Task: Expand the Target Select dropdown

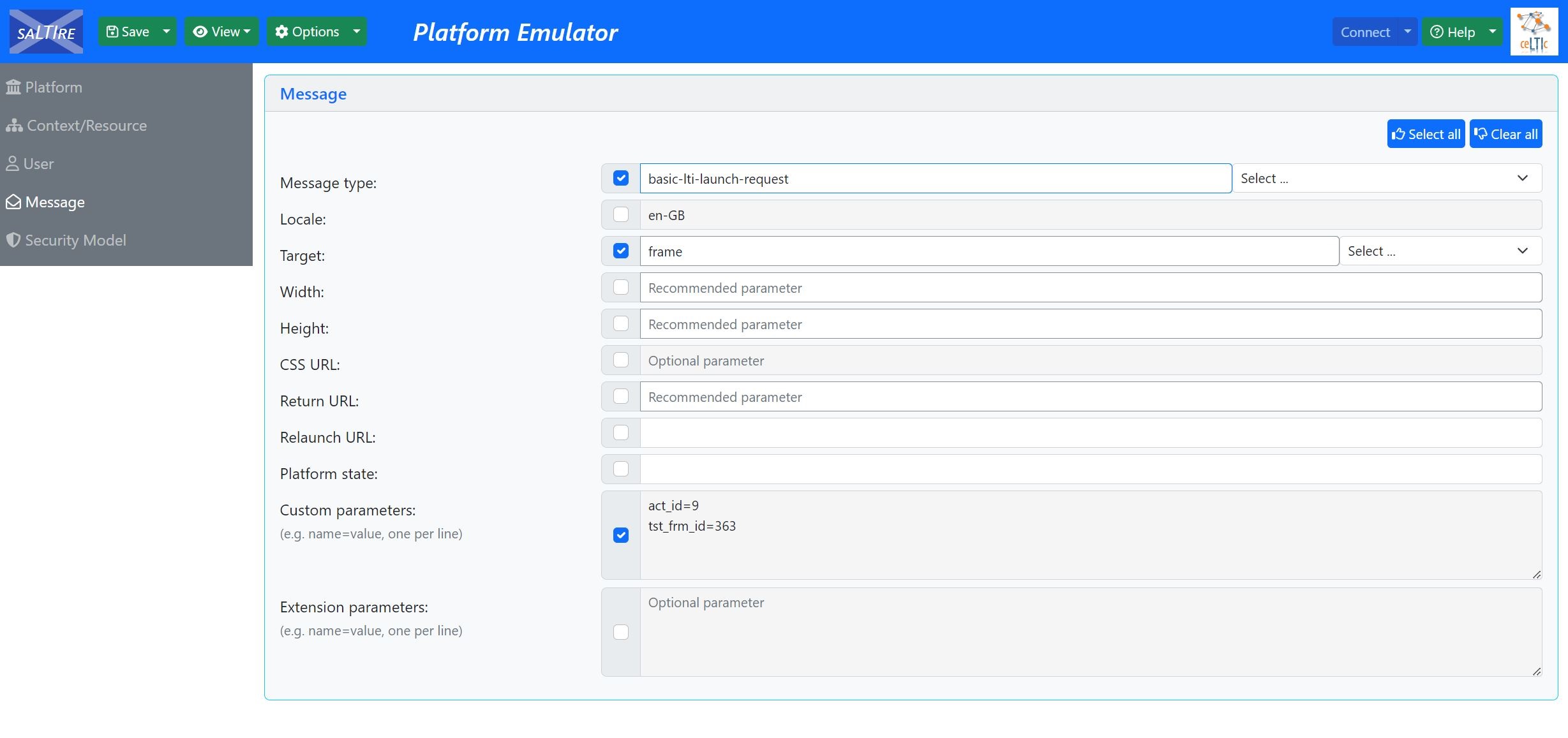Action: coord(1440,251)
